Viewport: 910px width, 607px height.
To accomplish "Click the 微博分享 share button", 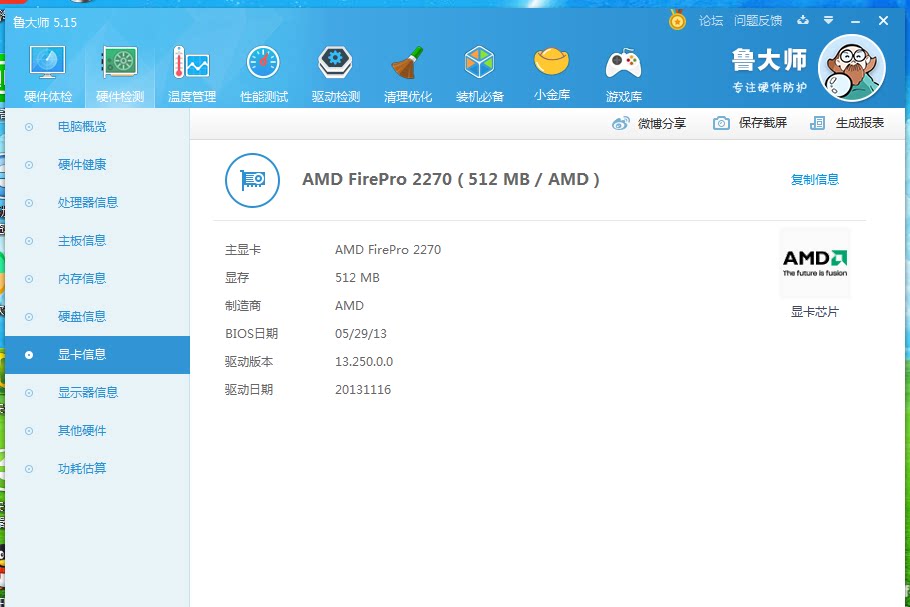I will coord(649,123).
